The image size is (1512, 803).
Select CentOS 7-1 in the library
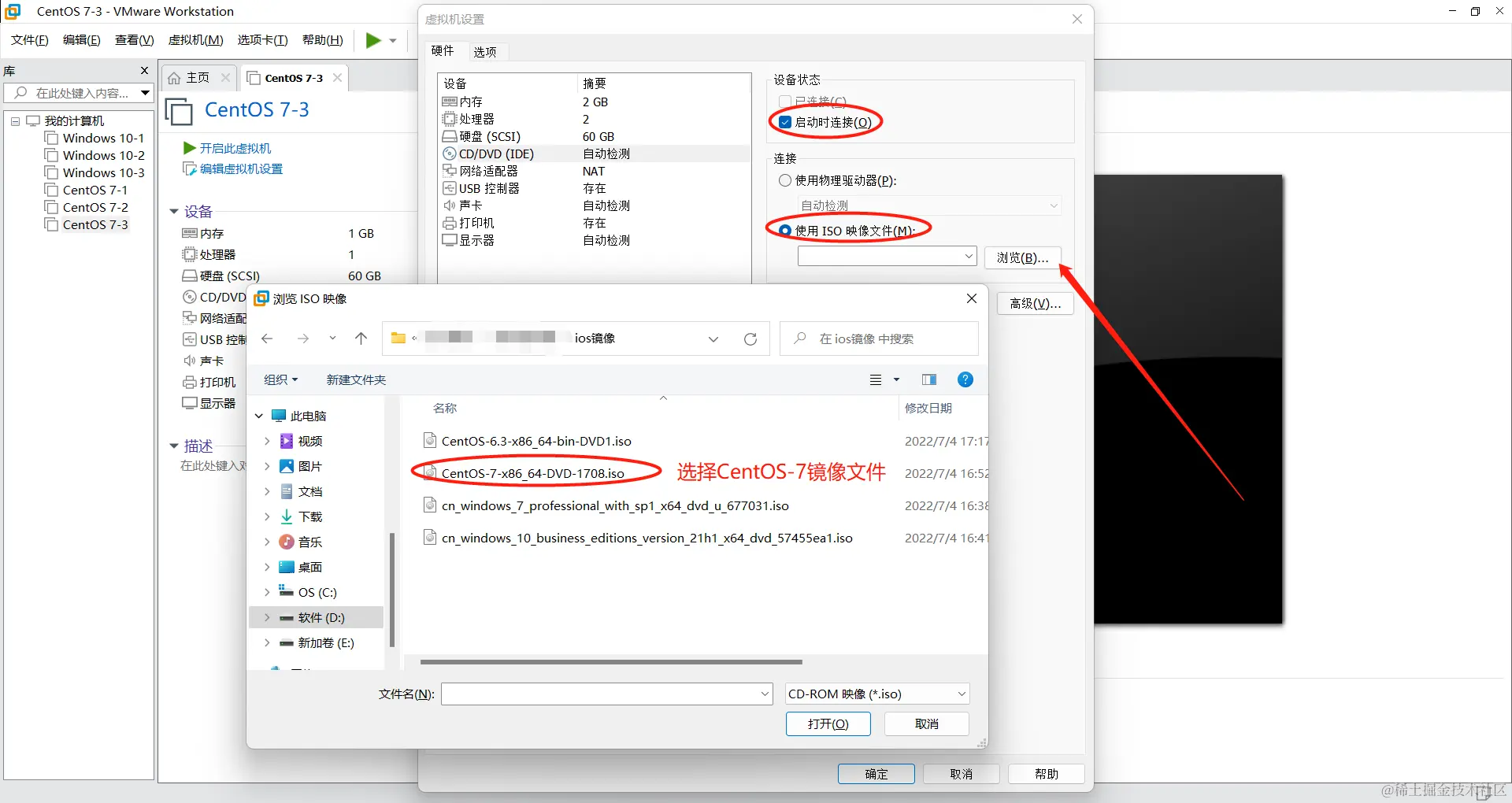pyautogui.click(x=94, y=190)
